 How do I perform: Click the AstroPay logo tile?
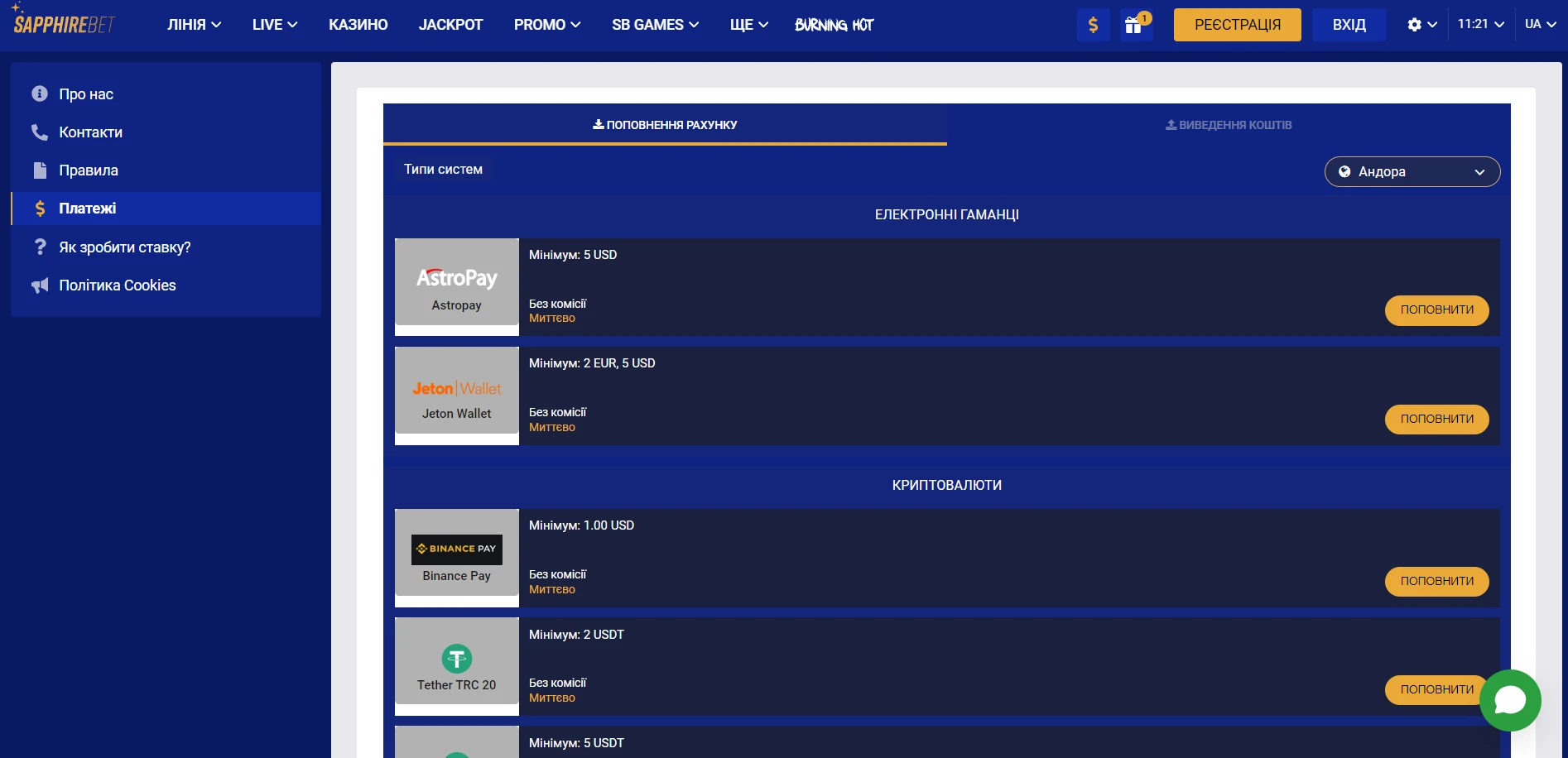coord(457,282)
